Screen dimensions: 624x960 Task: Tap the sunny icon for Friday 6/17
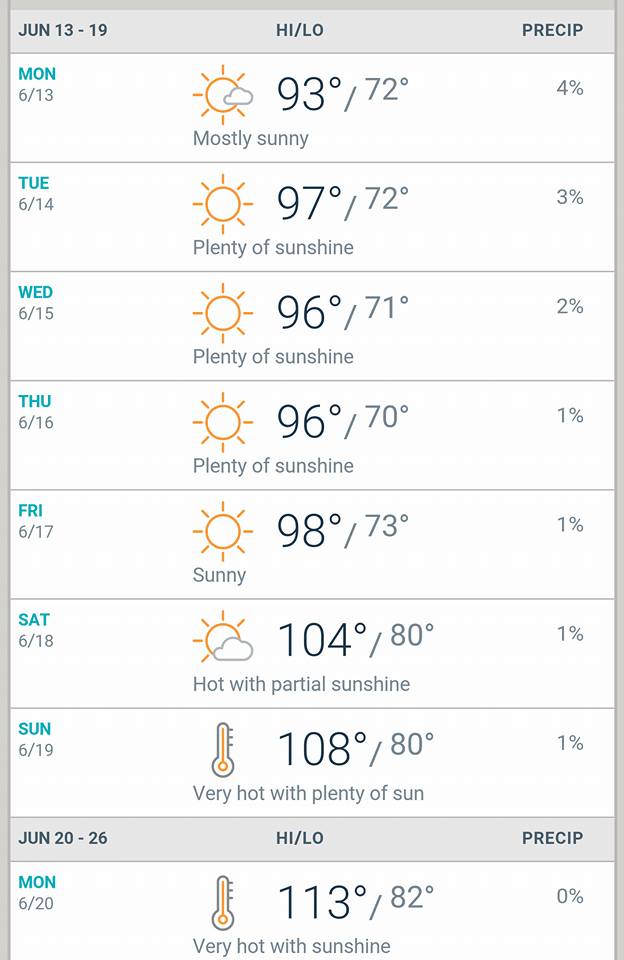coord(223,531)
